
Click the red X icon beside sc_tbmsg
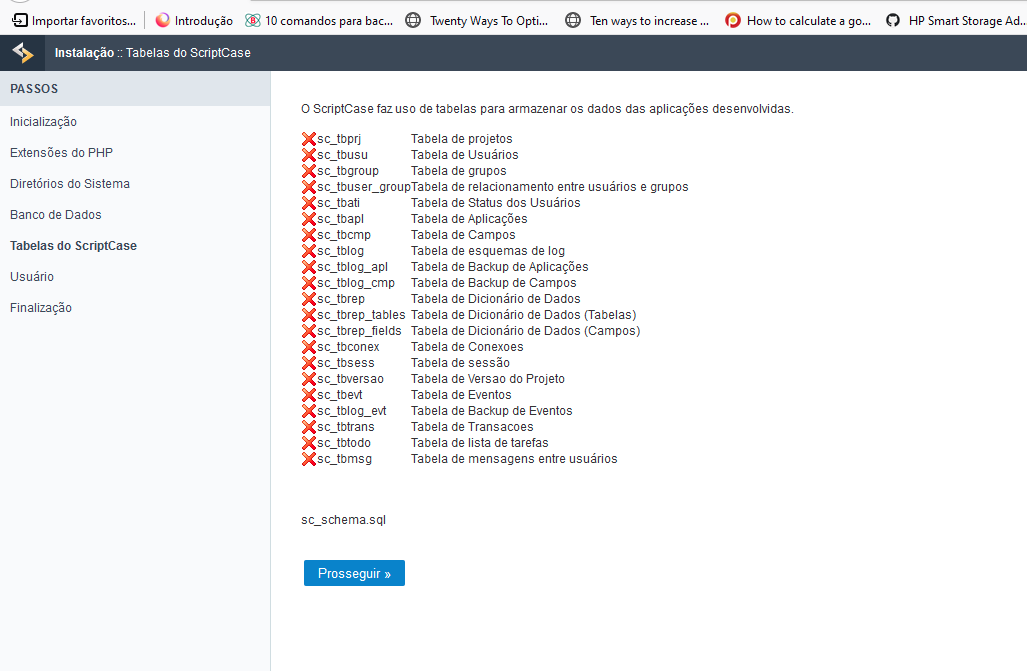(x=308, y=459)
